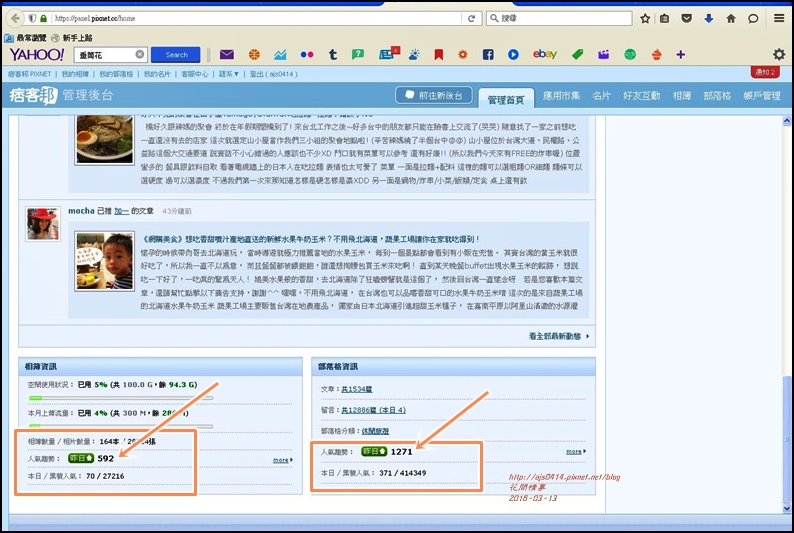Image resolution: width=794 pixels, height=533 pixels.
Task: Open the Yahoo Answers question mark icon
Action: click(x=358, y=54)
